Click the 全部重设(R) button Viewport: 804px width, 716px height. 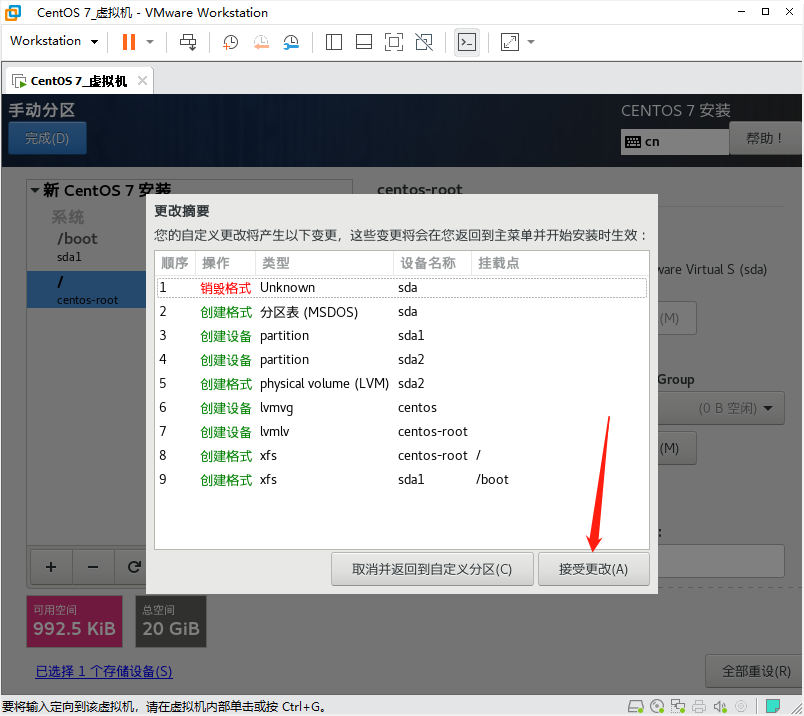point(756,671)
